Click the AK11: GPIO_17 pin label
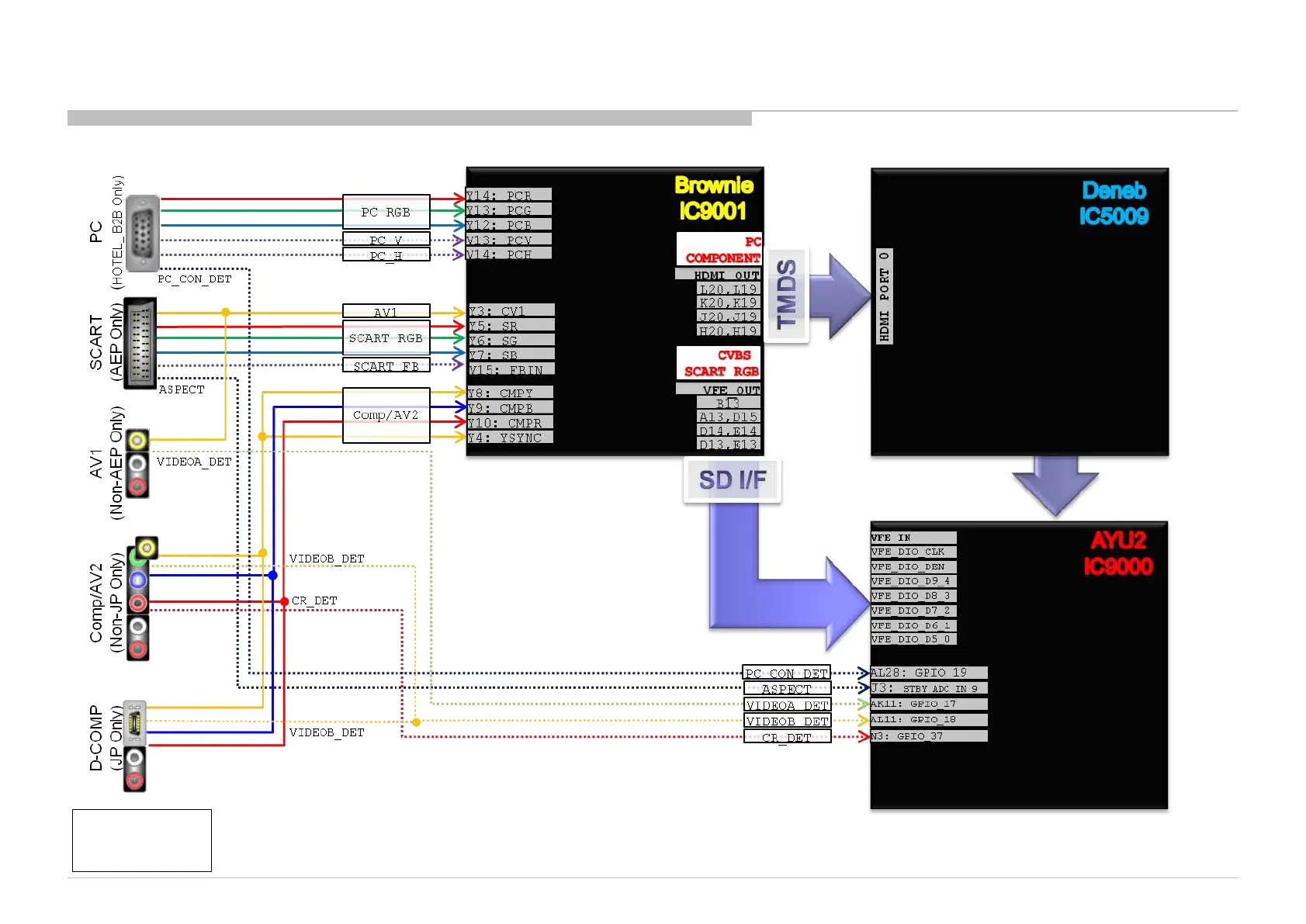The width and height of the screenshot is (1306, 924). 929,704
